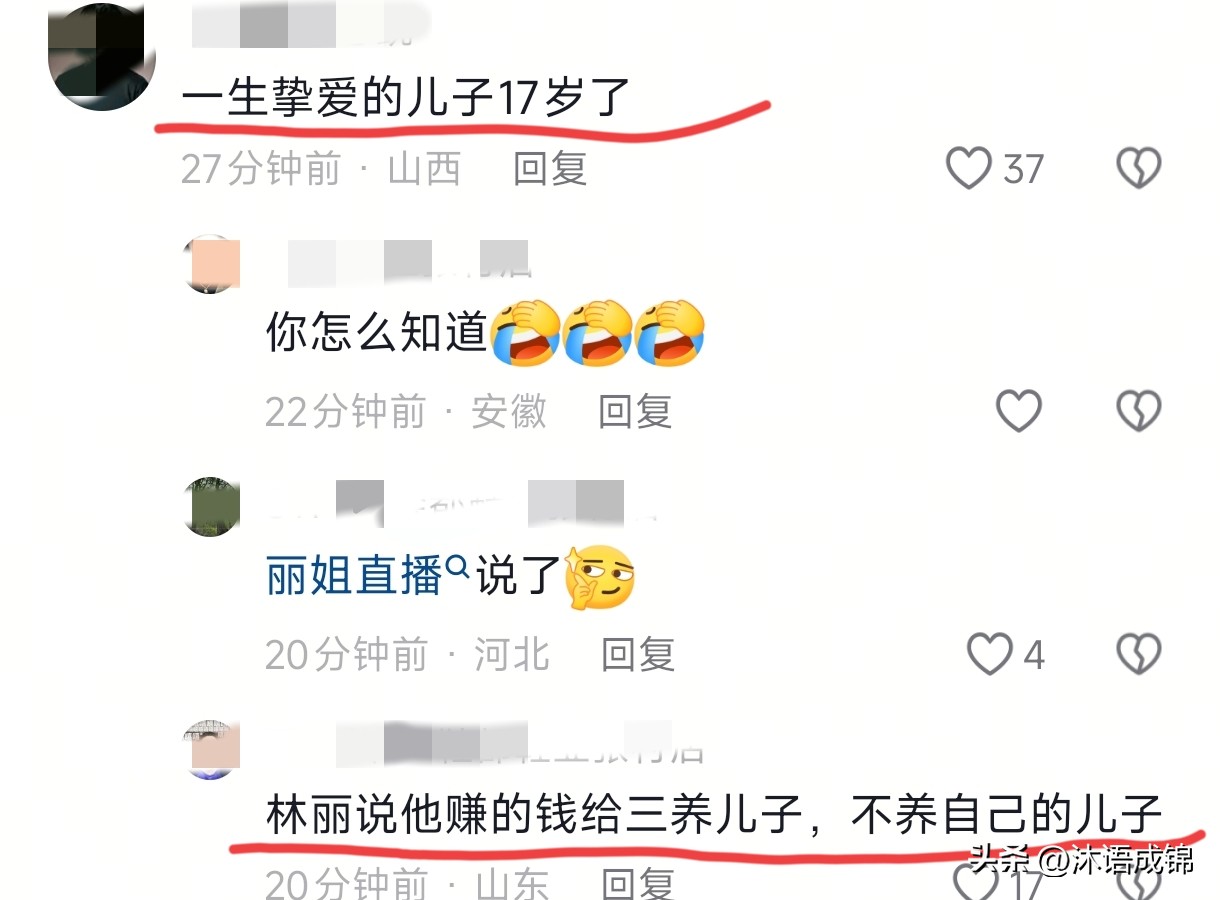Reply to the comment from 山西

tap(549, 169)
